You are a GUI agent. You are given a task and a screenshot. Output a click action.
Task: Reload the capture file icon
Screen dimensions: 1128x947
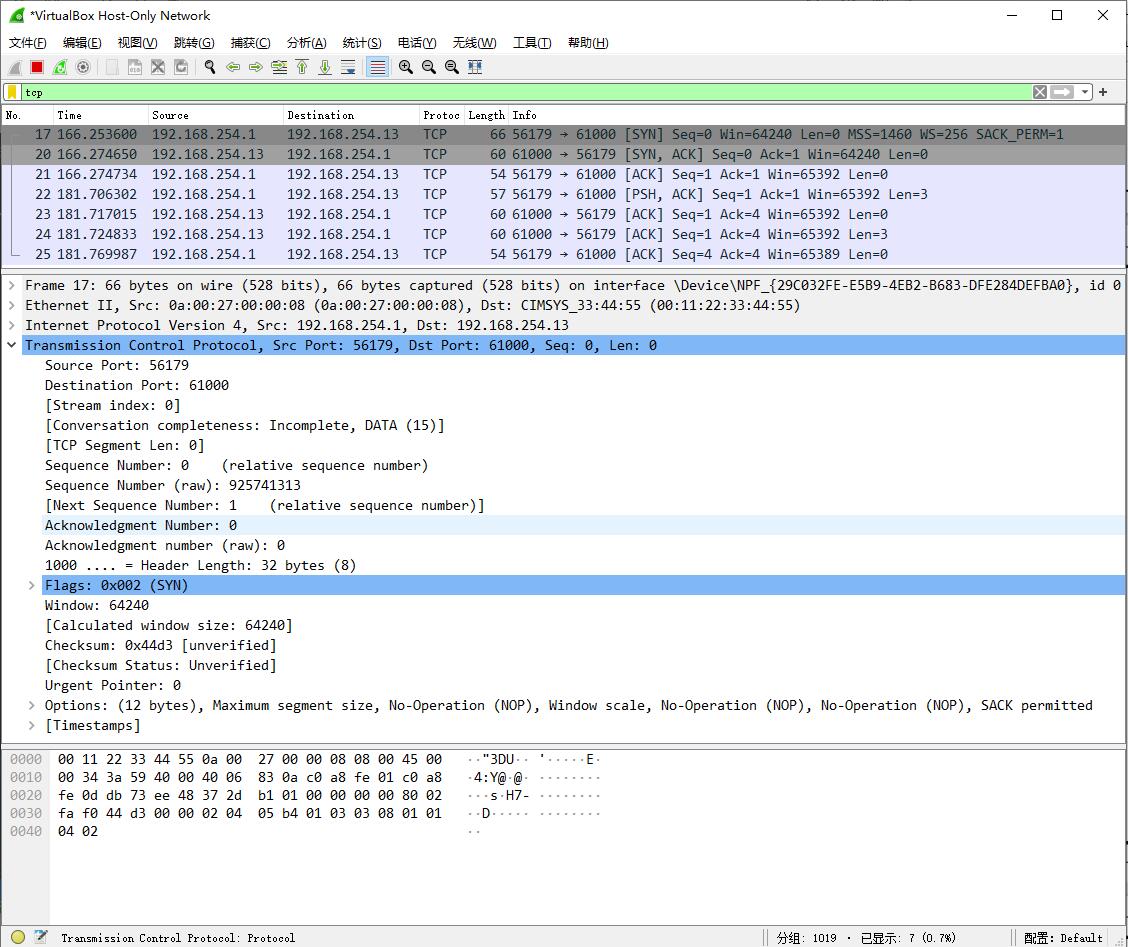pyautogui.click(x=181, y=68)
